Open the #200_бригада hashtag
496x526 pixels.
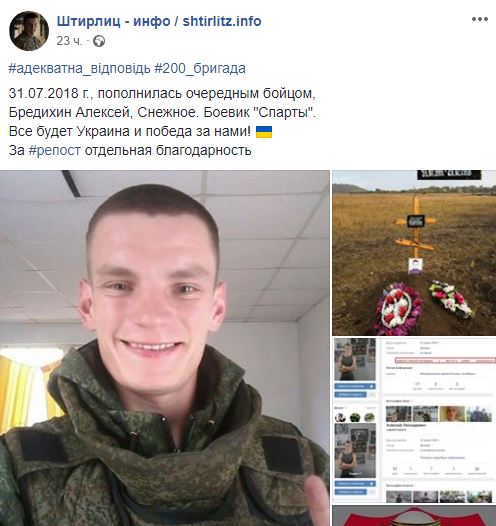(200, 68)
